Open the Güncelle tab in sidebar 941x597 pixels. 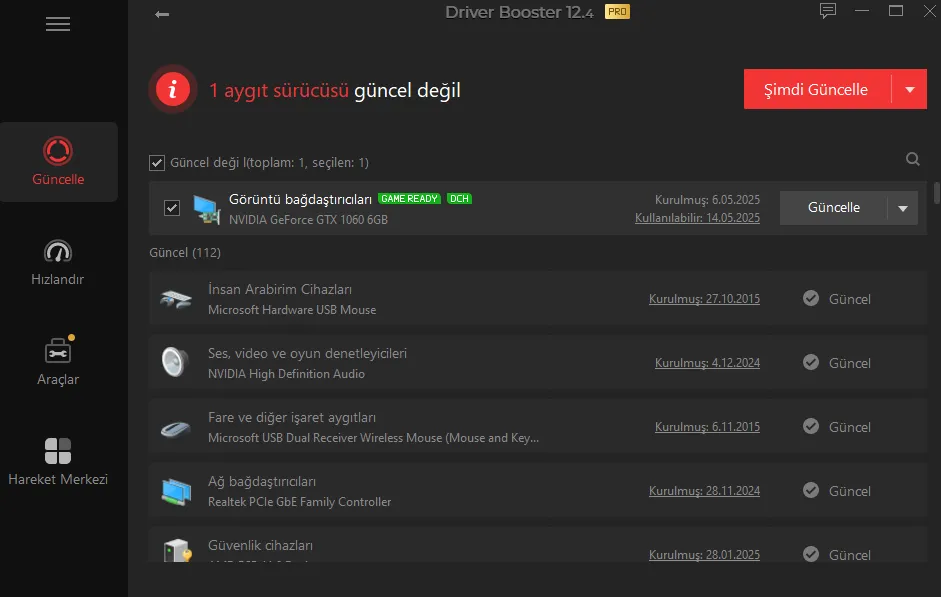click(58, 162)
